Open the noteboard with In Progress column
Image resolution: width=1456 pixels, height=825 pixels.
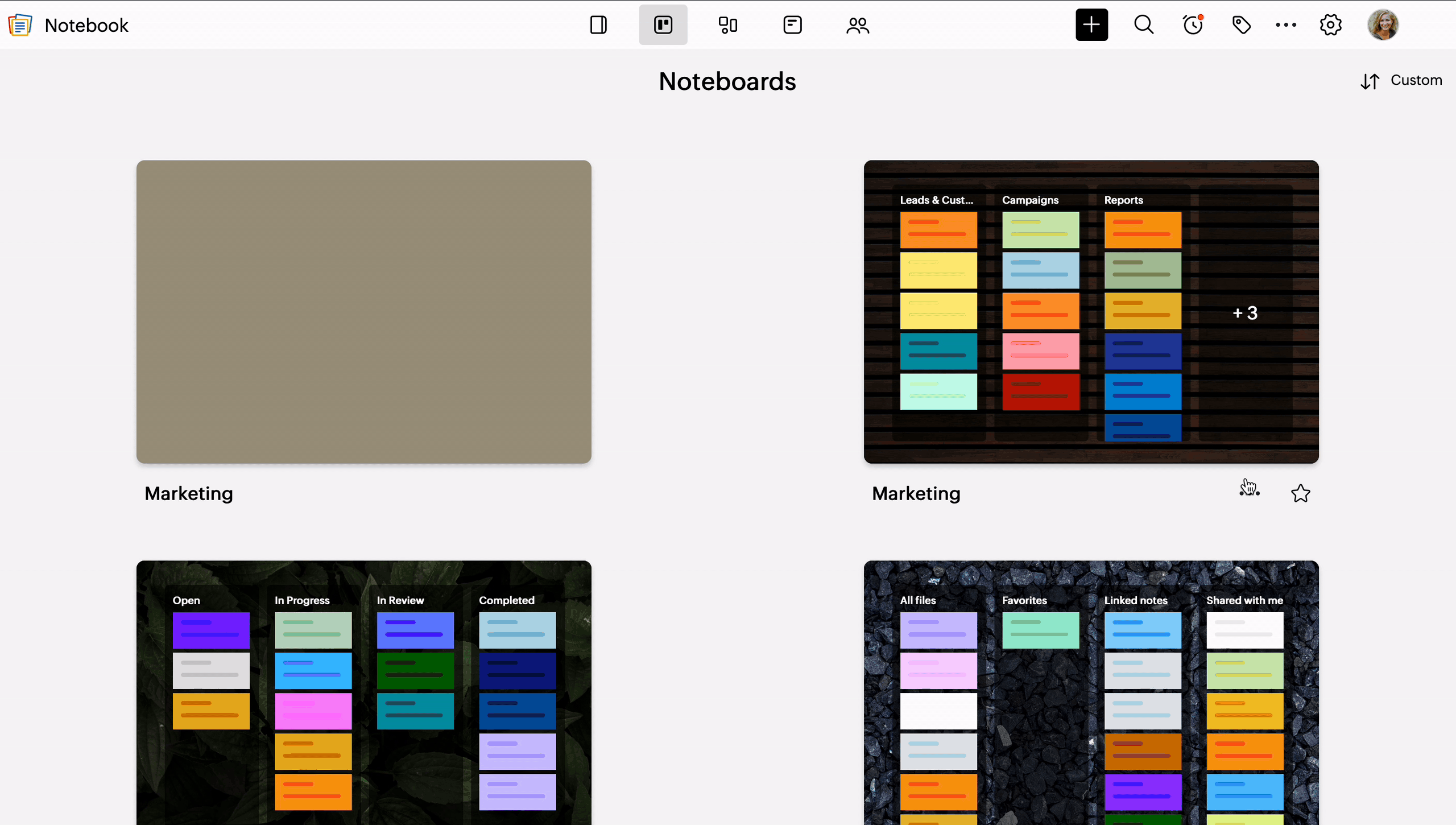[363, 692]
